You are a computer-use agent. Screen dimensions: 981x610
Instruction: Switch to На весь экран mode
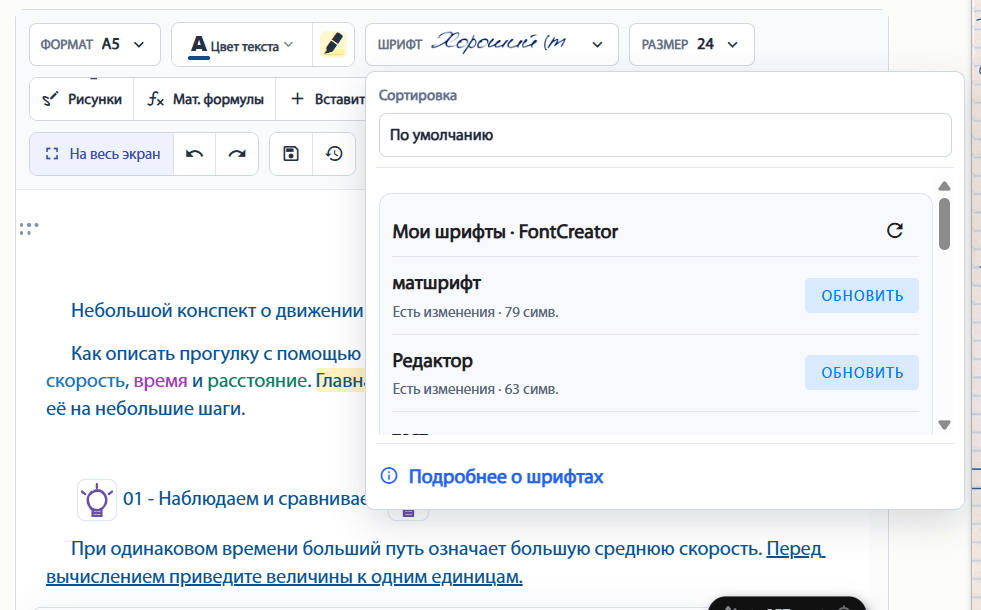point(102,154)
